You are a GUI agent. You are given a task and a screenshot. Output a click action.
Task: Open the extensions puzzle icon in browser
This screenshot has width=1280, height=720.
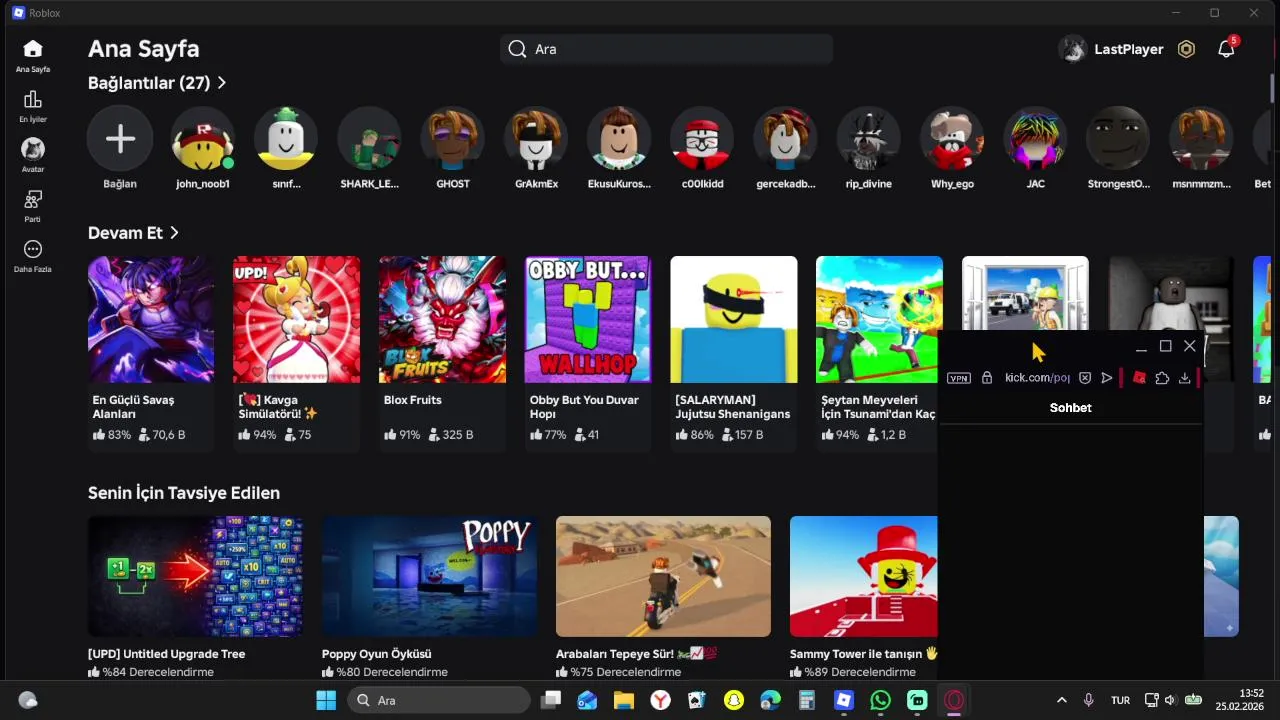[1162, 378]
